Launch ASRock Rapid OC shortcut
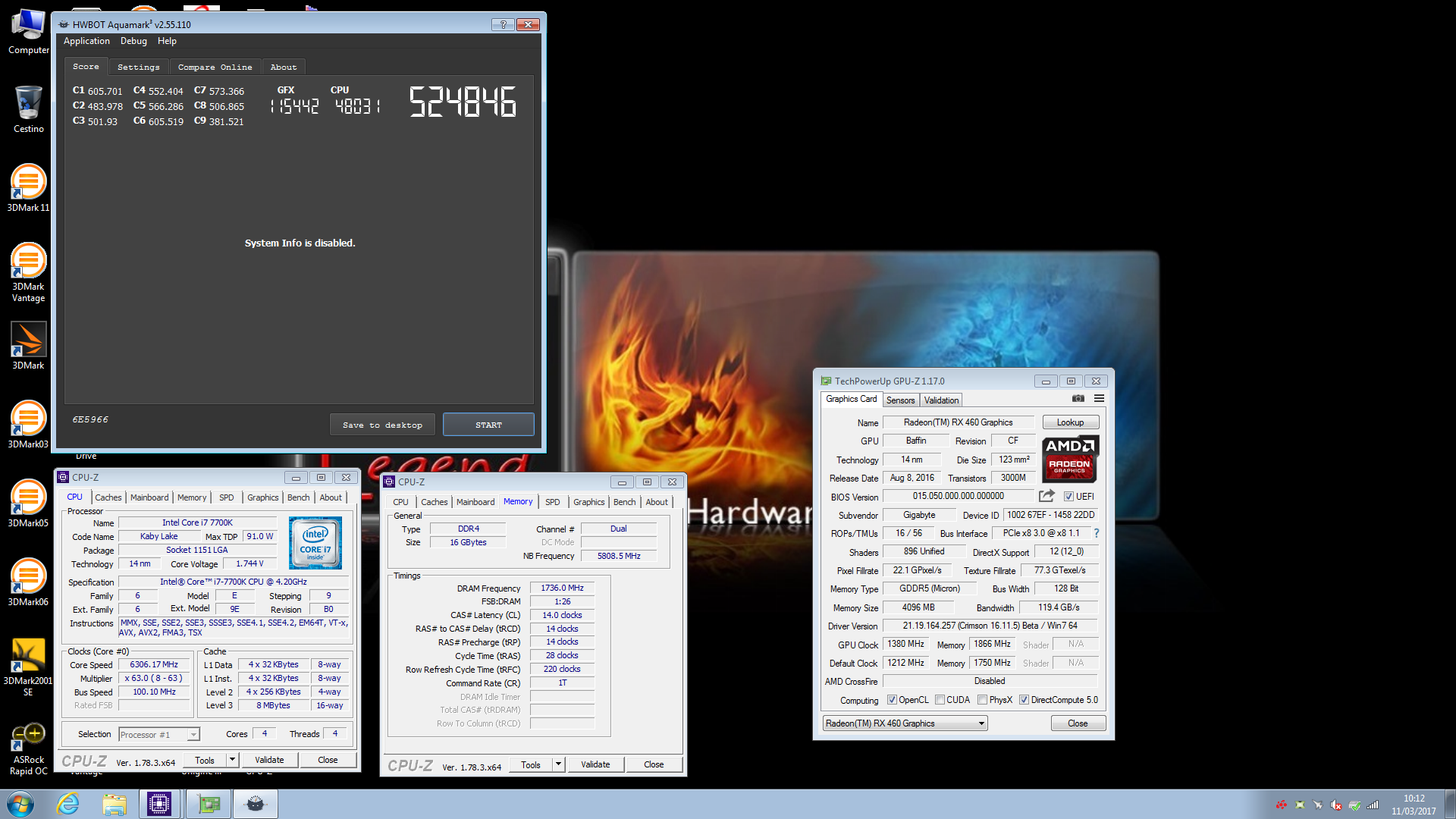Screen dimensions: 1456x819 28,748
